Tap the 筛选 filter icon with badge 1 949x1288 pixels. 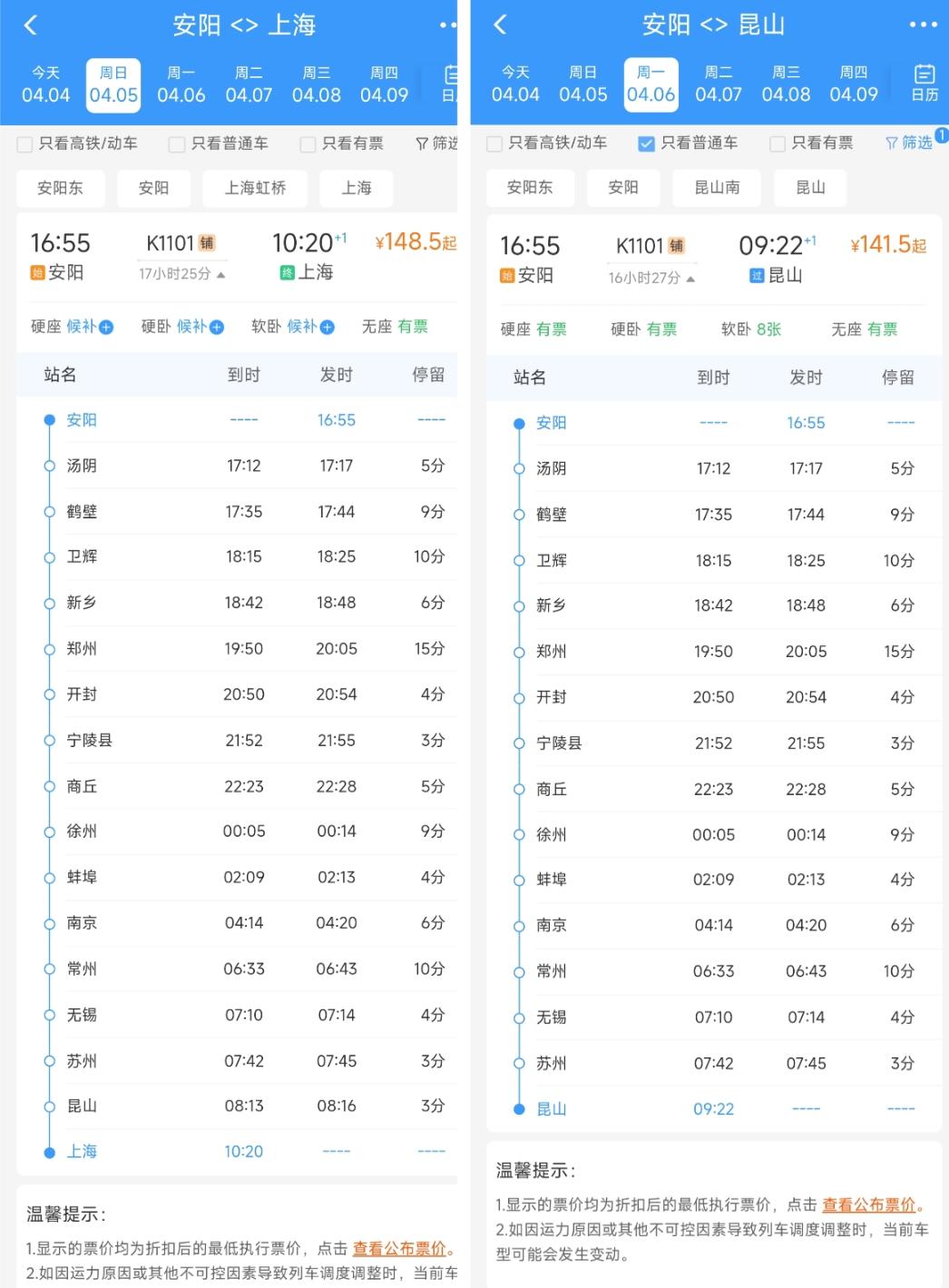(908, 143)
